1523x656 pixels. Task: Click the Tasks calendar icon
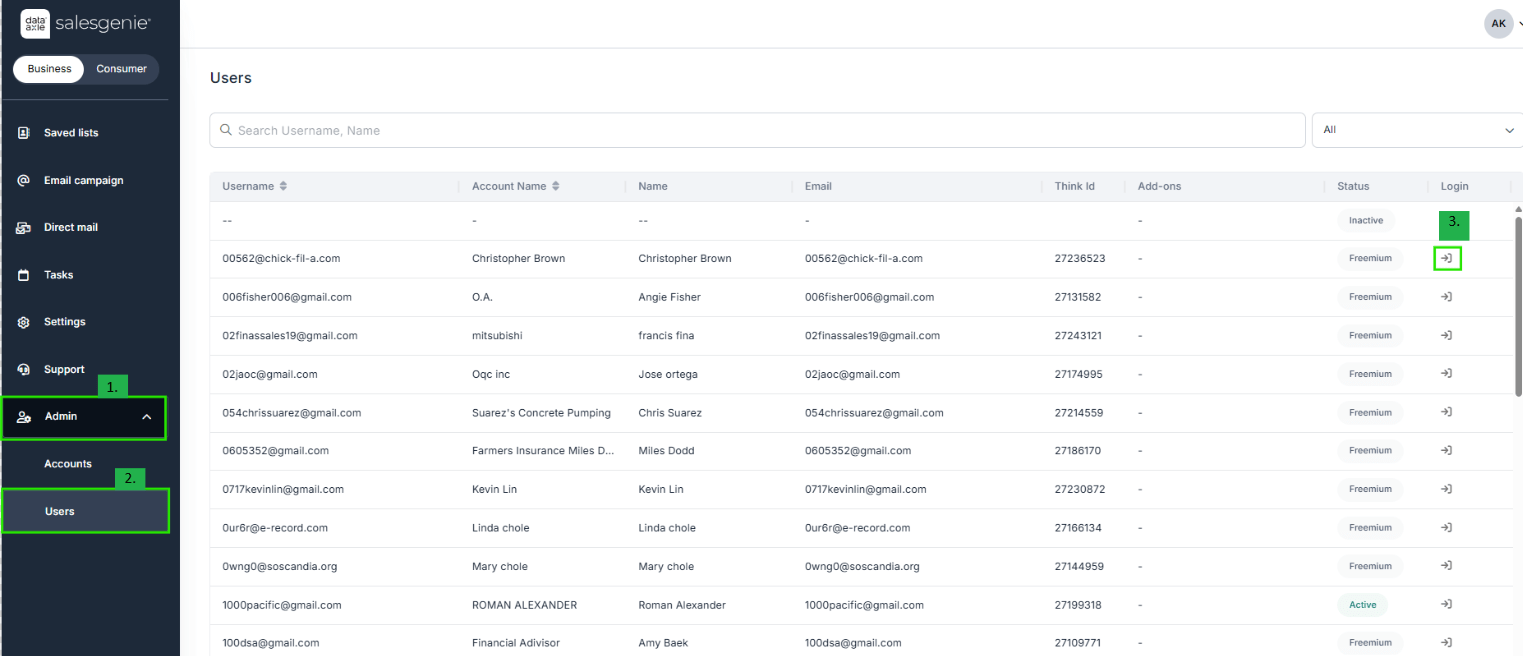pyautogui.click(x=24, y=275)
